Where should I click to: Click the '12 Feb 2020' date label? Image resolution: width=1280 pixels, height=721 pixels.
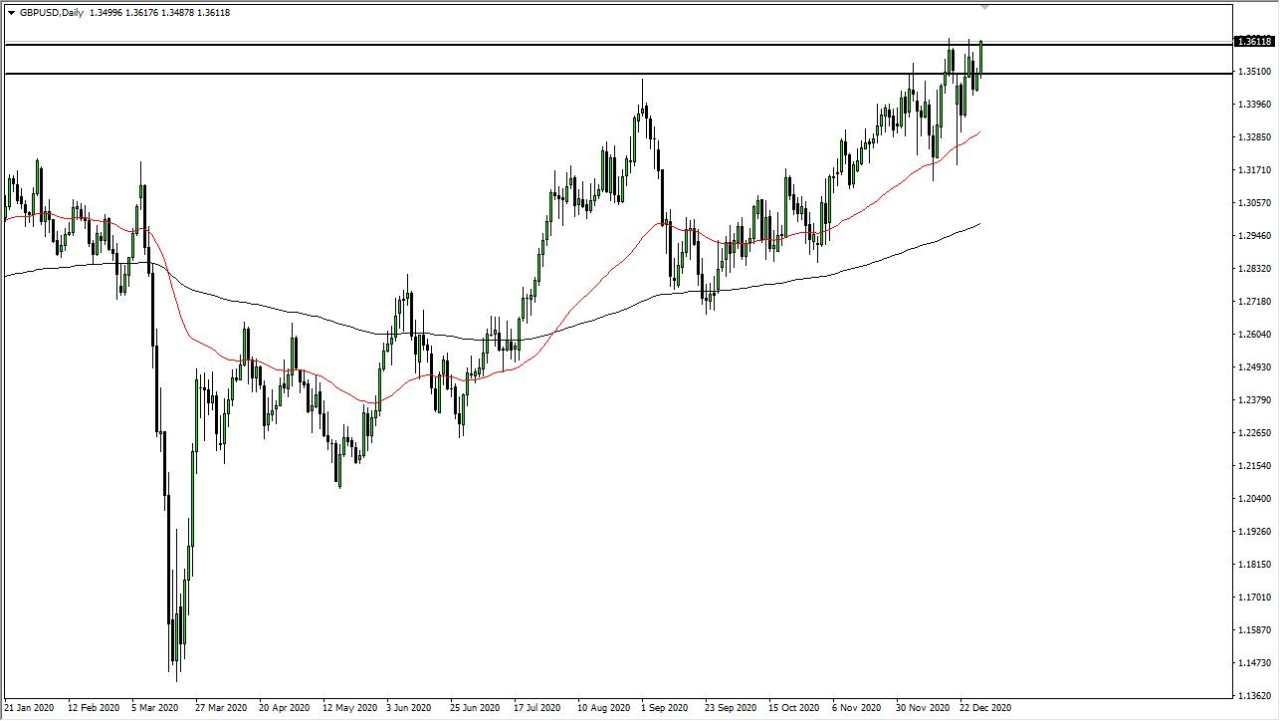93,708
